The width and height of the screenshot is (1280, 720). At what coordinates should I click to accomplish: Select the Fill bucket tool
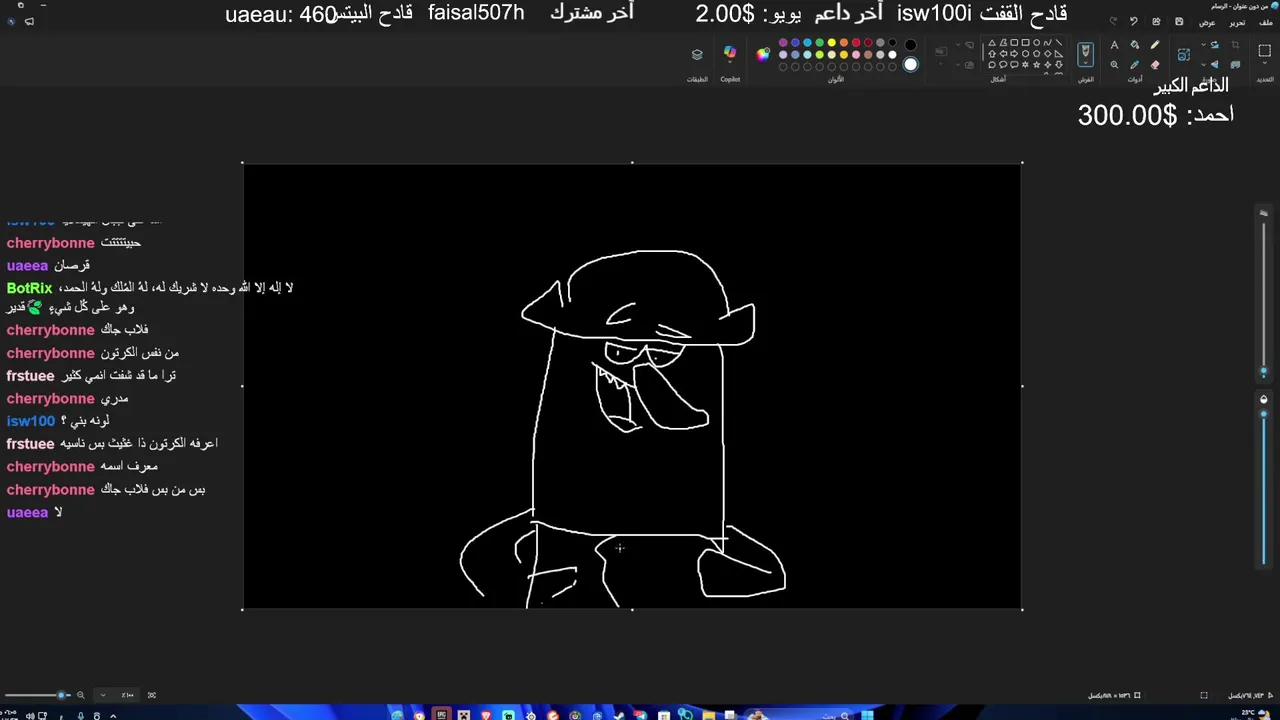click(1135, 45)
